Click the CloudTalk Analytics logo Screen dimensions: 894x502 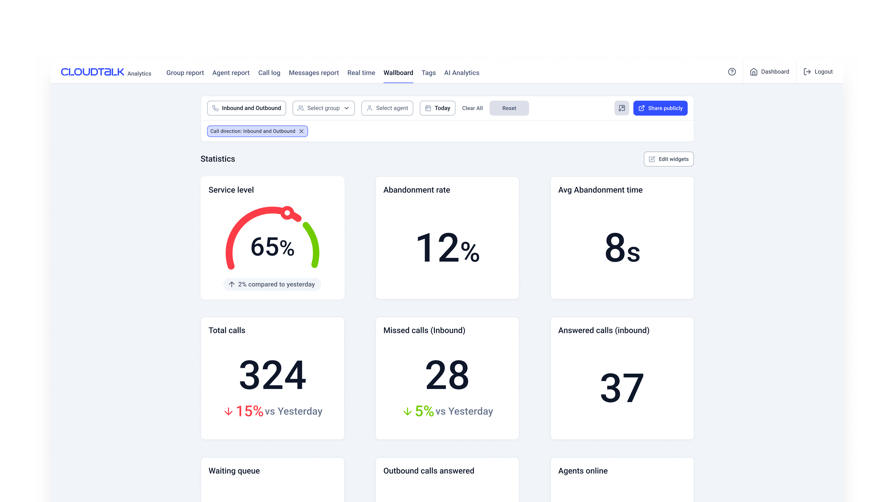click(106, 72)
